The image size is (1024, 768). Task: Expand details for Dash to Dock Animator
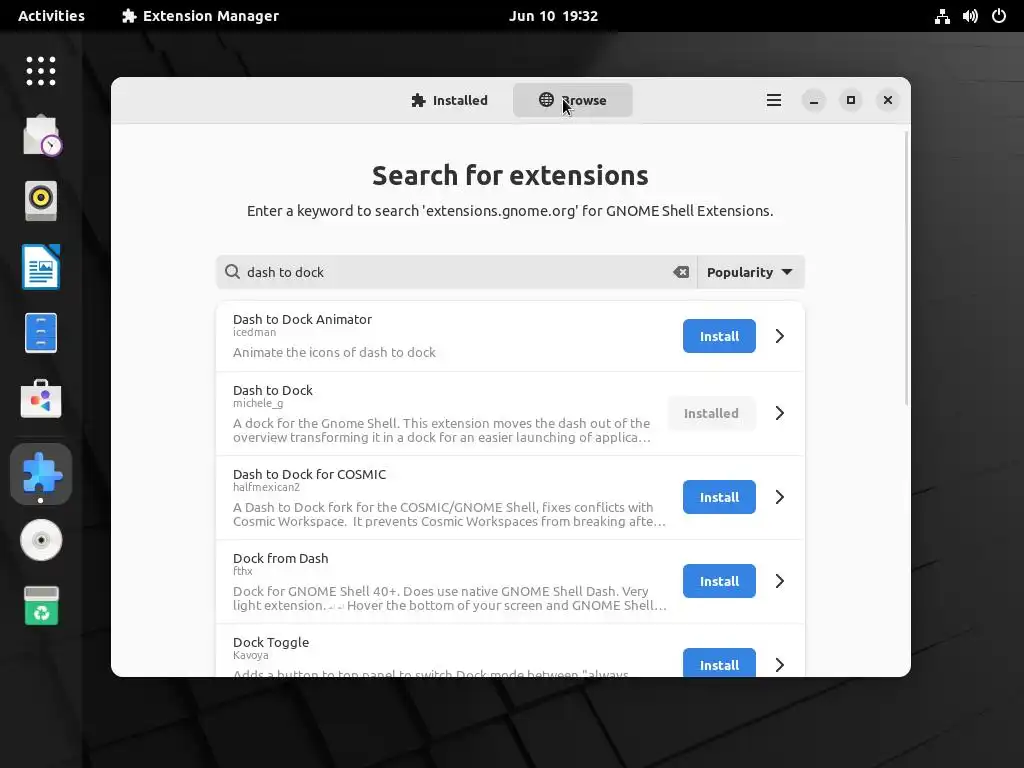pyautogui.click(x=779, y=336)
